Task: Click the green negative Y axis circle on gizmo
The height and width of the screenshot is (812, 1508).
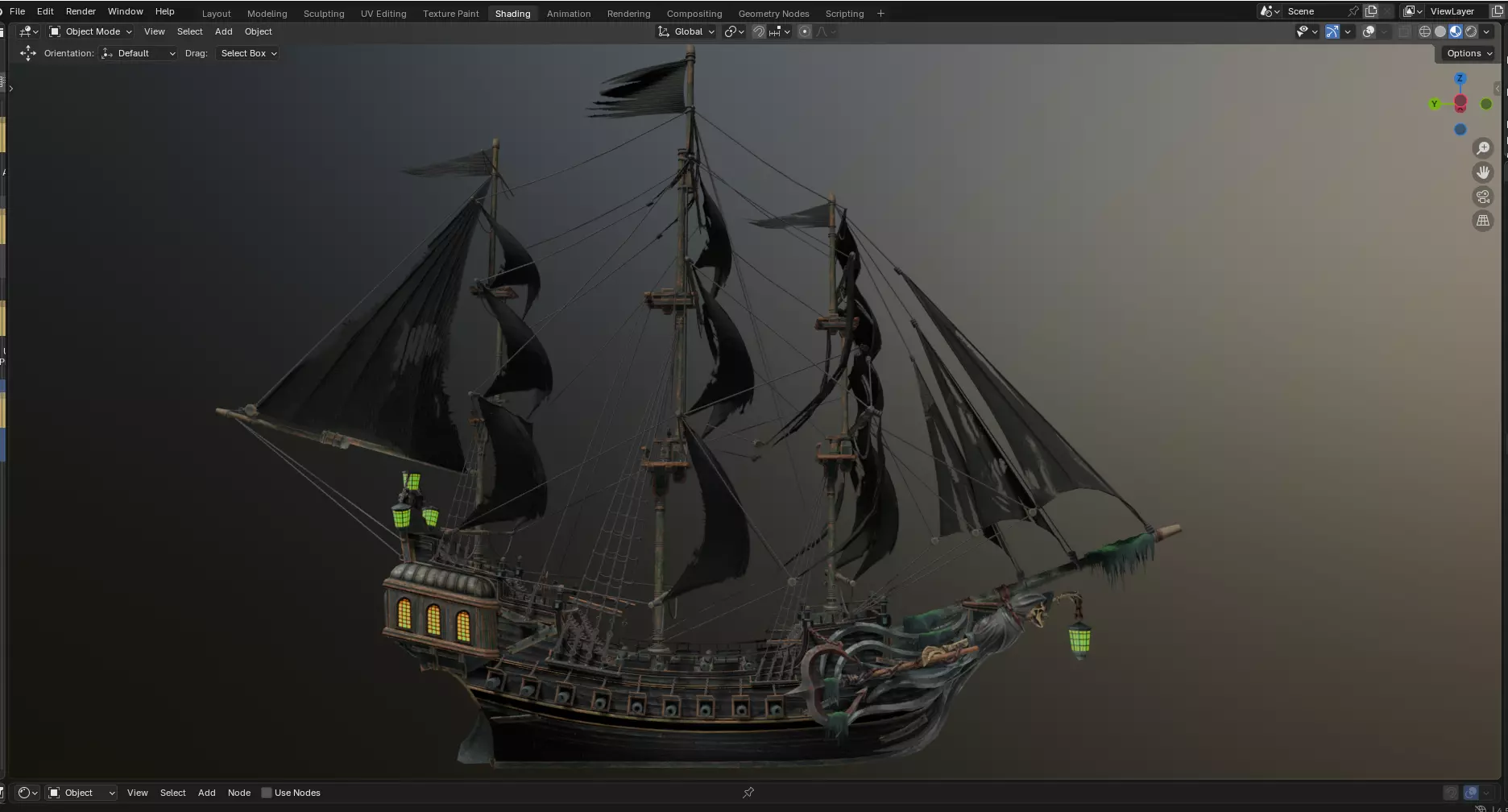Action: [1486, 104]
